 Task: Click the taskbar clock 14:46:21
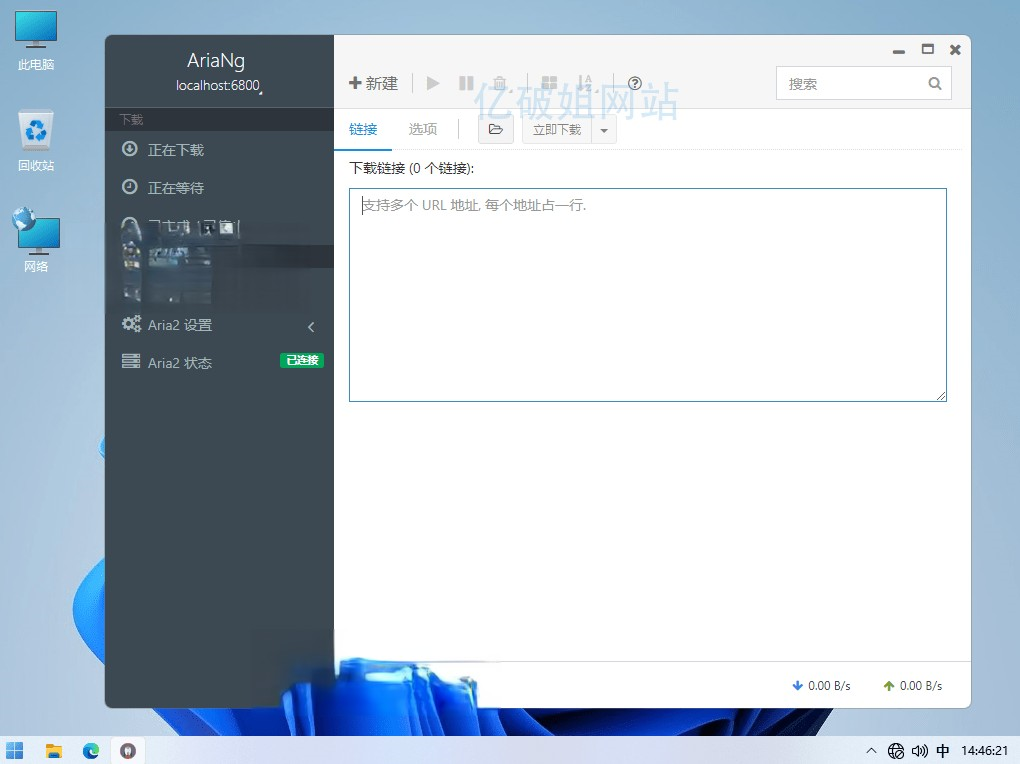point(985,751)
